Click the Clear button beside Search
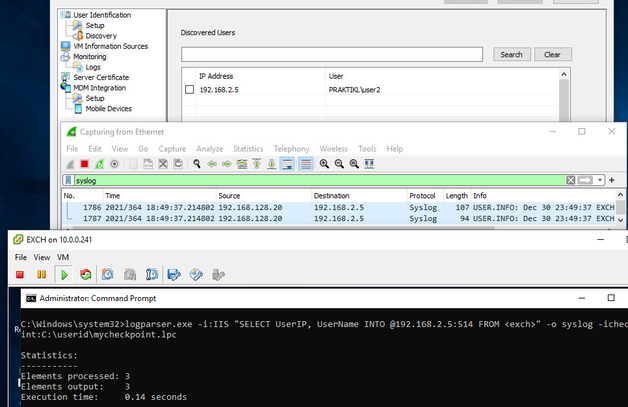The height and width of the screenshot is (407, 628). point(553,54)
